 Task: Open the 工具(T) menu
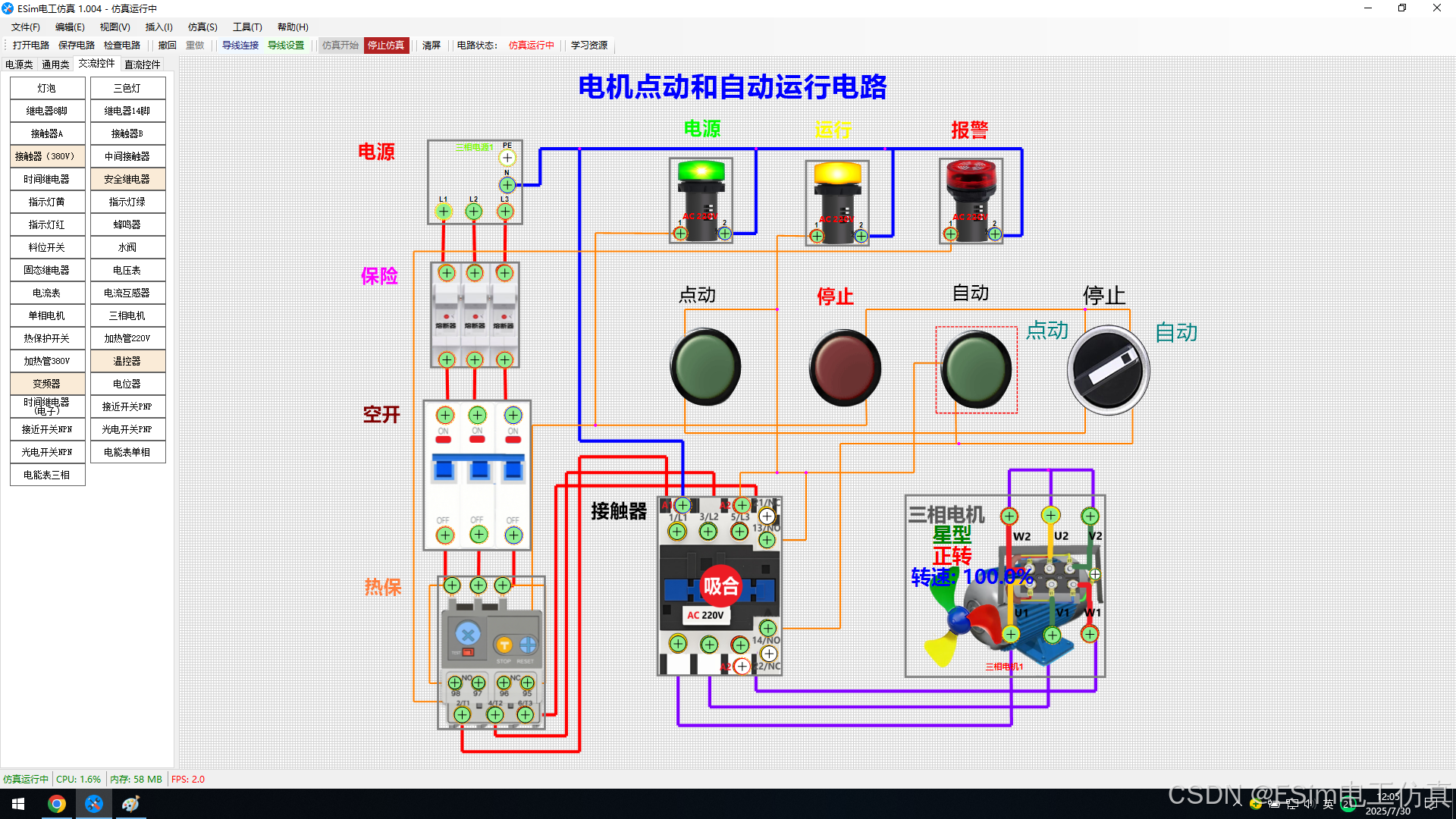coord(247,27)
